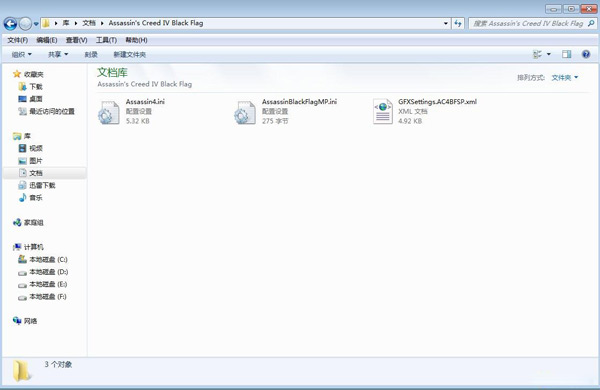600x390 pixels.
Task: Click 刻录 toolbar button
Action: point(91,55)
